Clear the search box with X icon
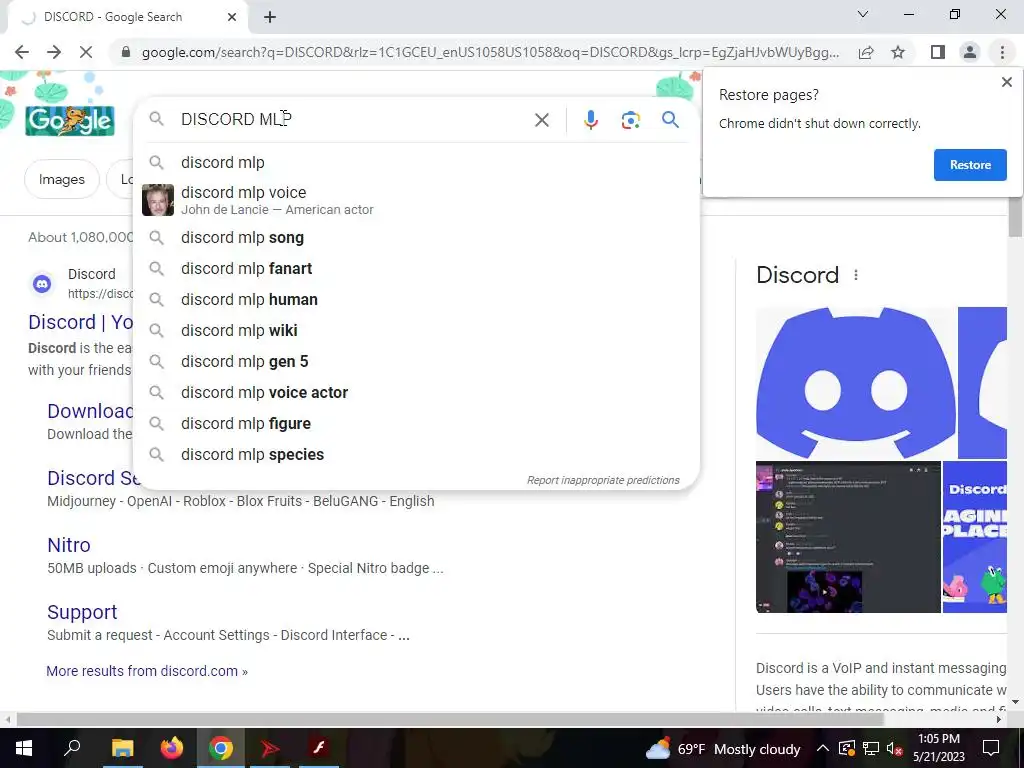 point(541,120)
